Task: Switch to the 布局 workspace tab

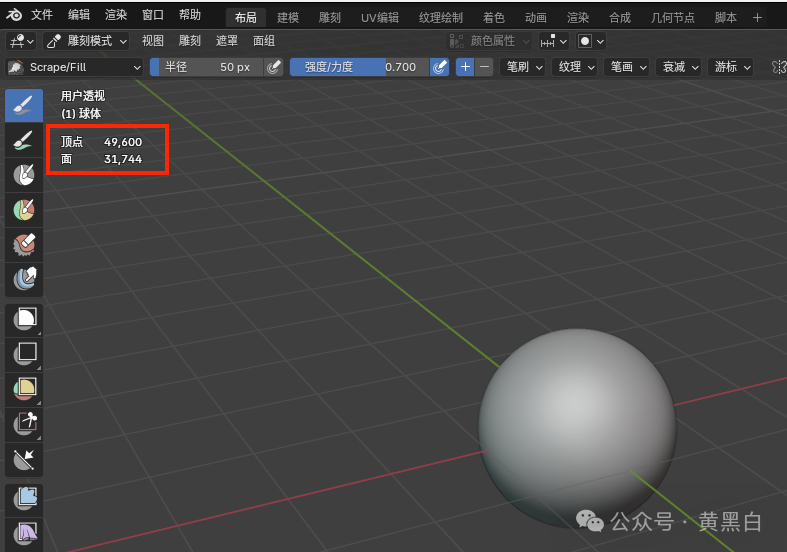Action: click(246, 18)
